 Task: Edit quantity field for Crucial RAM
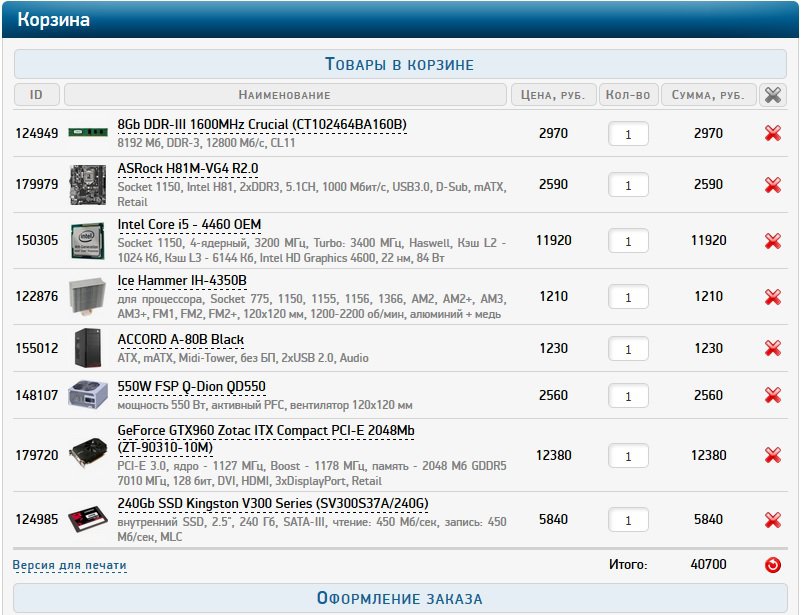click(628, 134)
